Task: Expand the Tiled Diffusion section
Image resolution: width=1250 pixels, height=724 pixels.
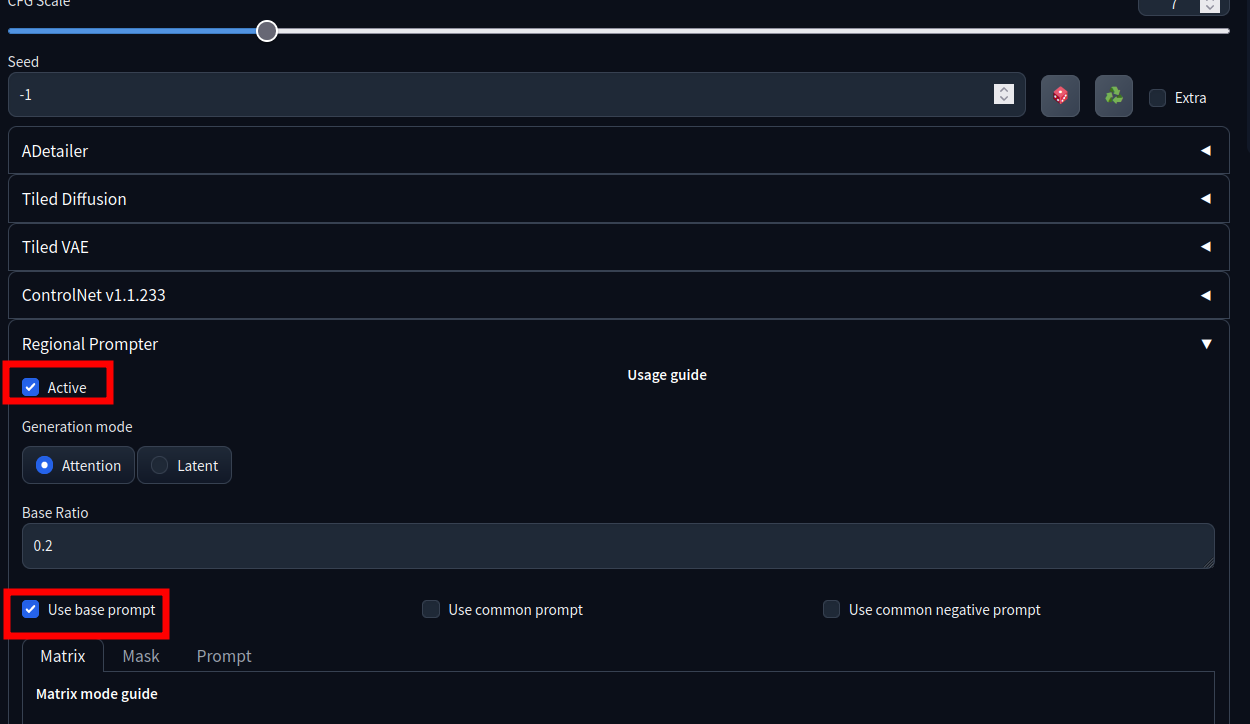Action: click(x=618, y=199)
